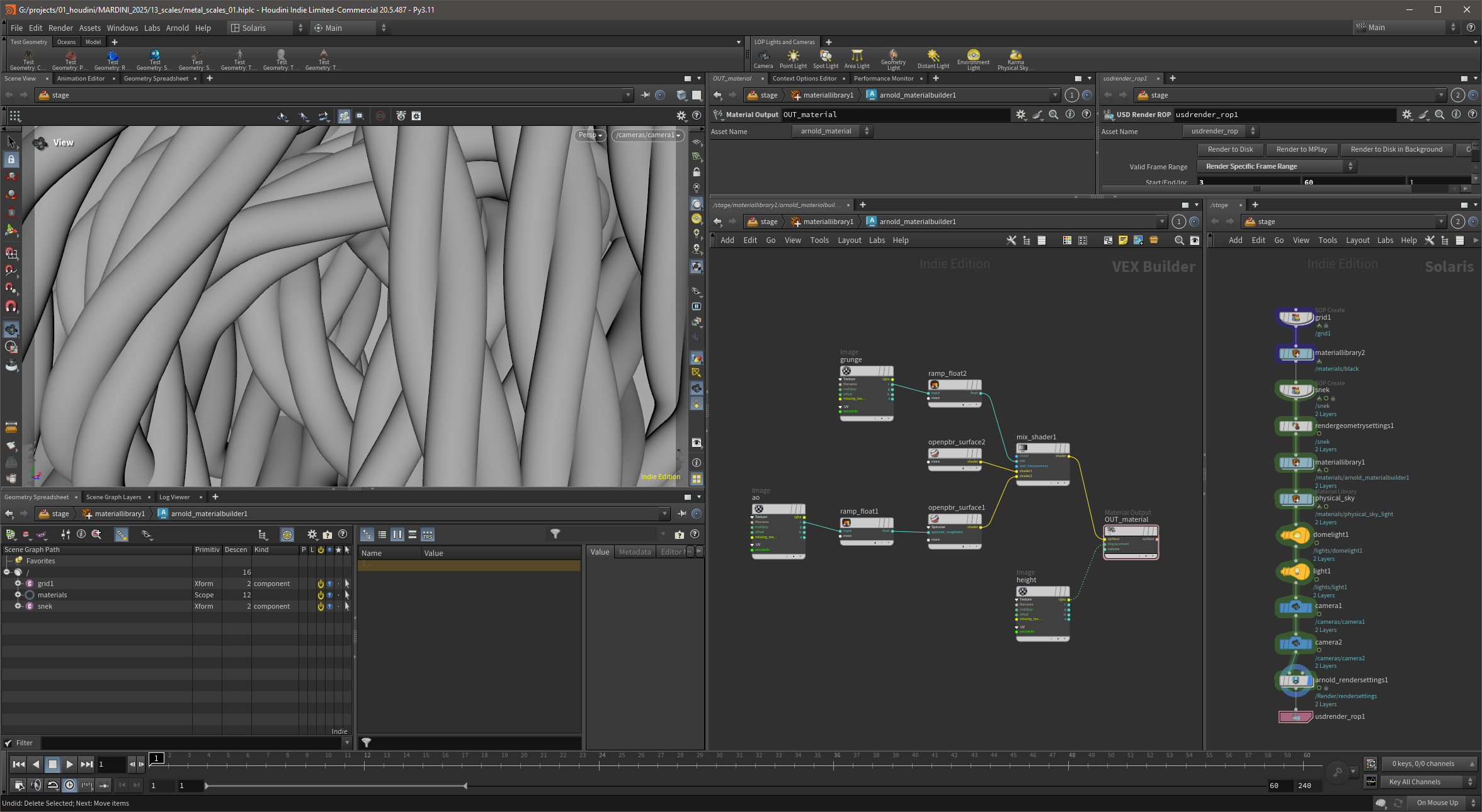
Task: Click the Render to Disk button
Action: pyautogui.click(x=1230, y=149)
